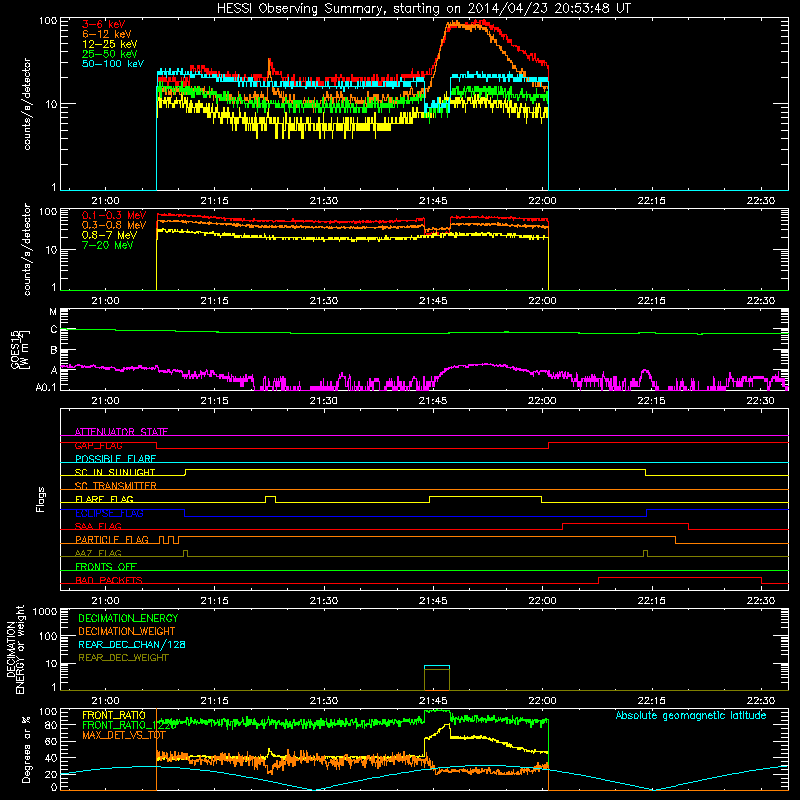Click the HESSI Observing Summary title text
Viewport: 800px width, 800px height.
point(423,9)
